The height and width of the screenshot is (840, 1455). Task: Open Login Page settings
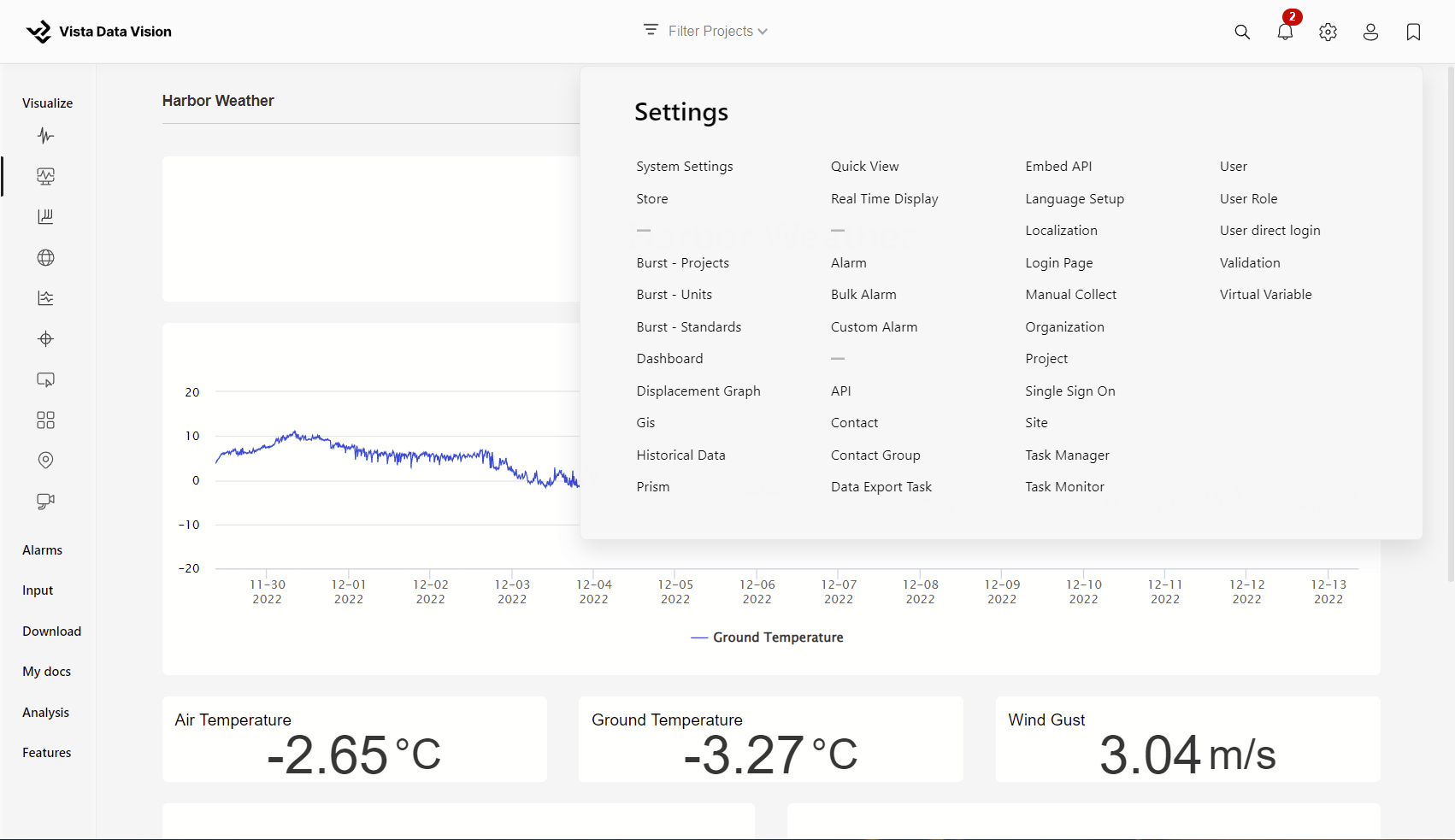(1059, 263)
